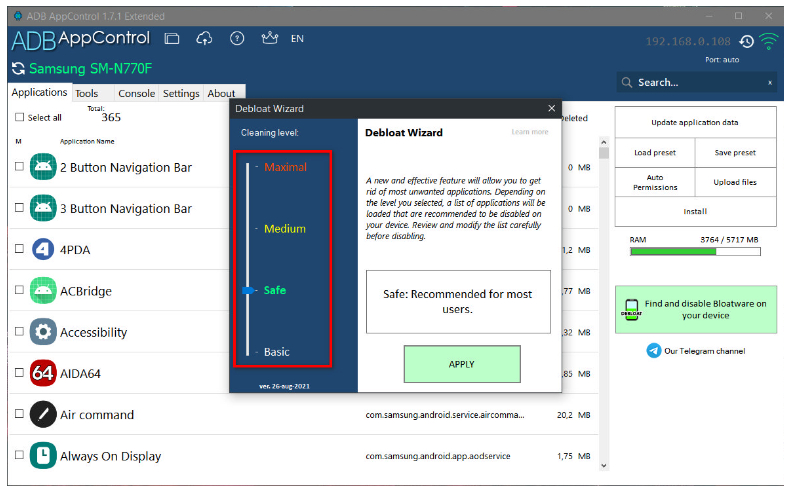
Task: Enable the Select all checkbox
Action: point(19,118)
